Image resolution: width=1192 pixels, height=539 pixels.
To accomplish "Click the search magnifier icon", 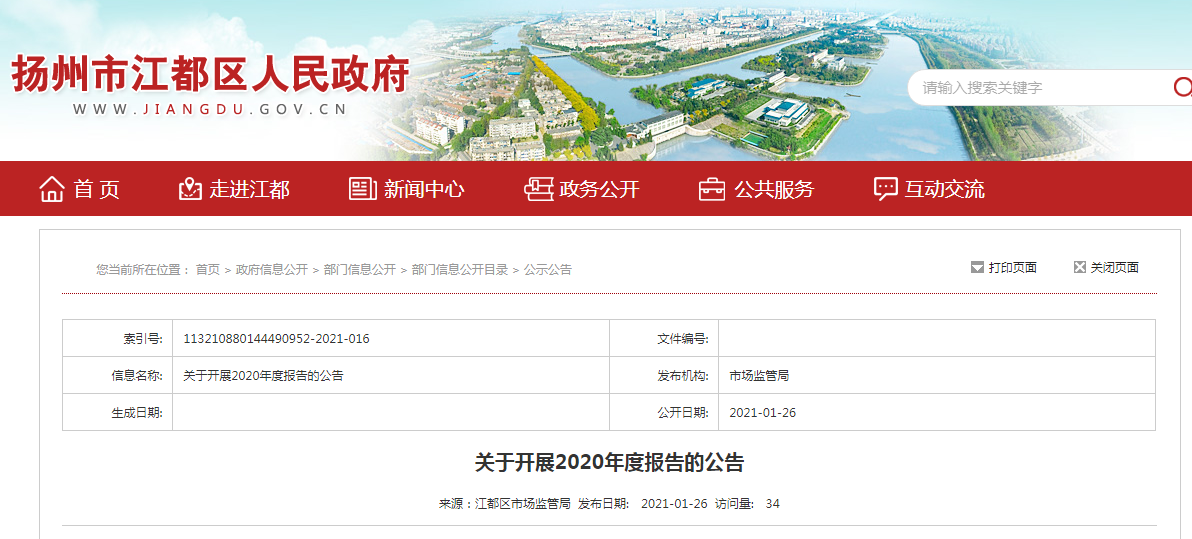I will 1182,87.
